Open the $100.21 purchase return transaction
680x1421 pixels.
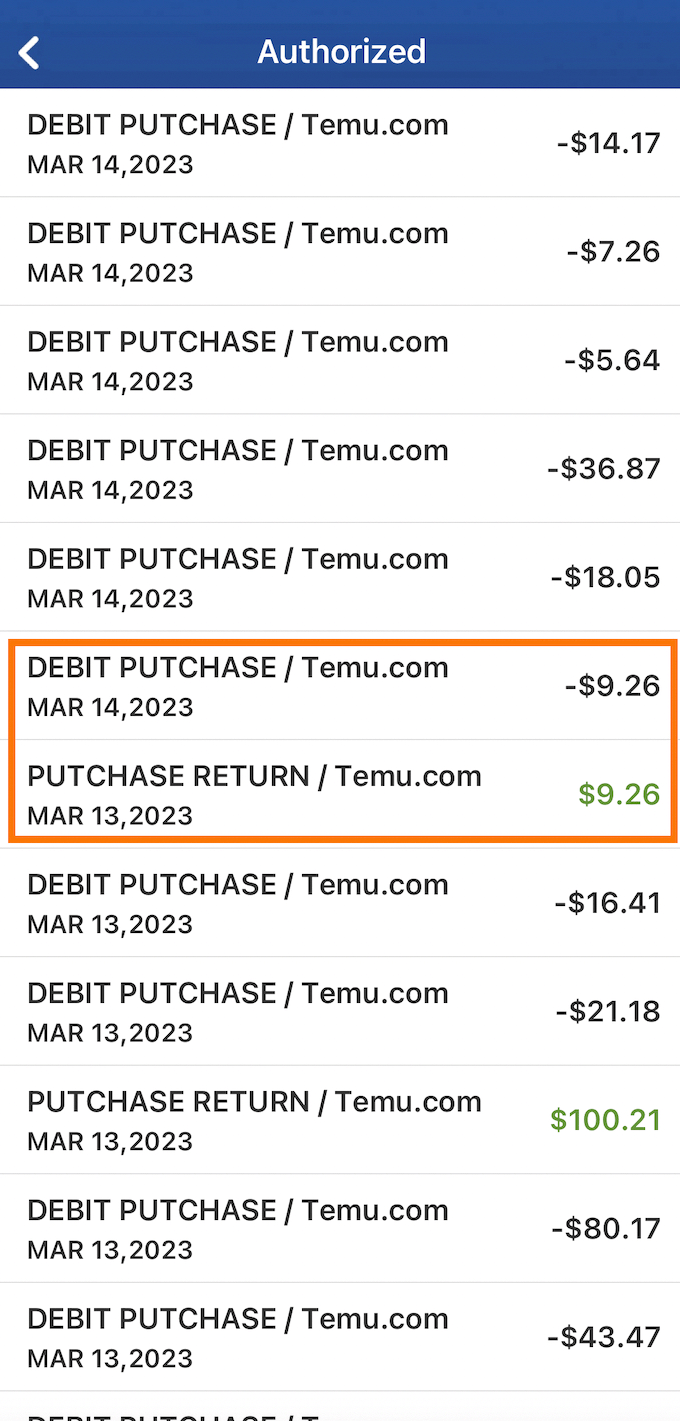coord(340,1120)
